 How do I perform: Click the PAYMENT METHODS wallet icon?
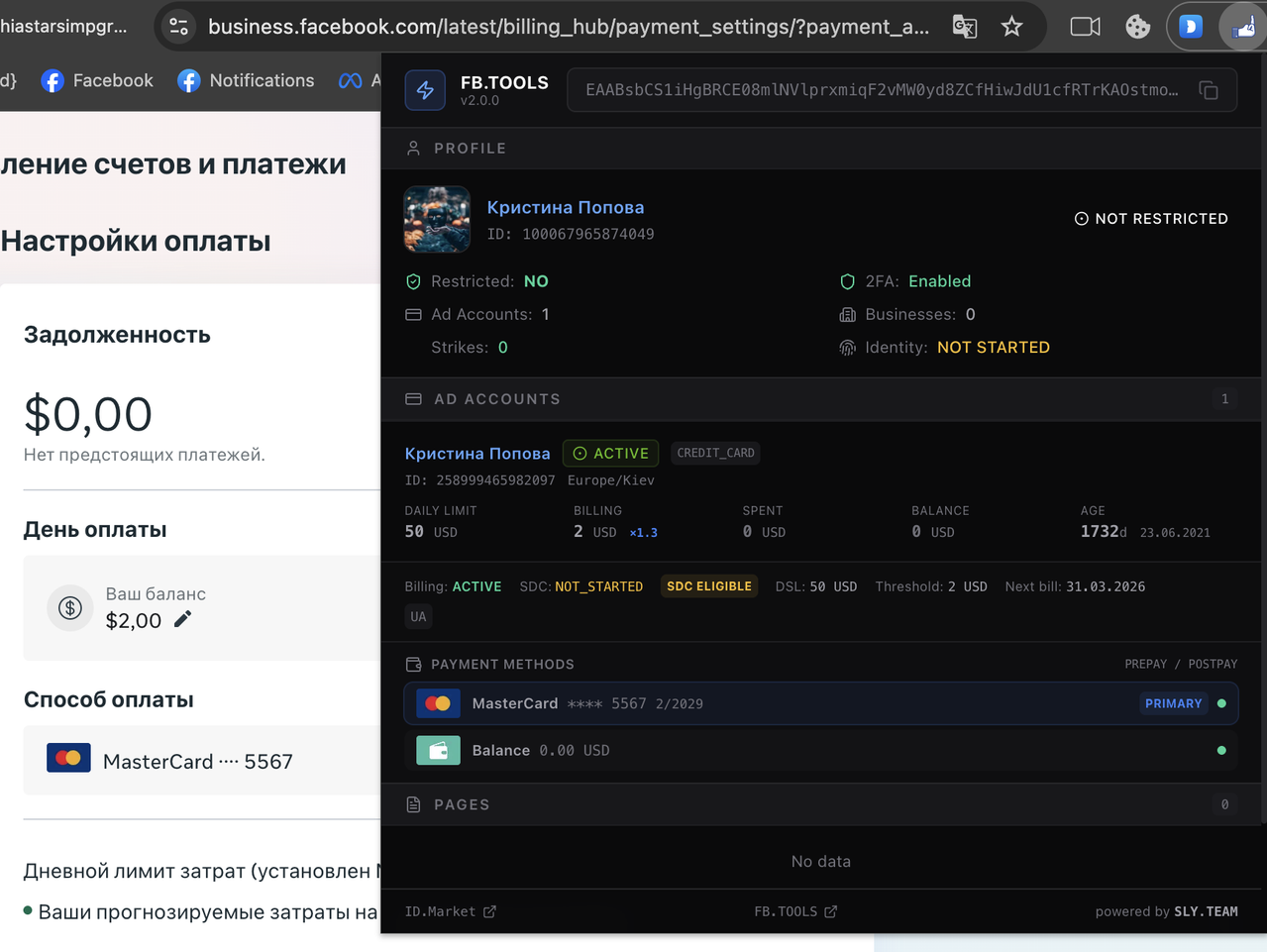(413, 665)
